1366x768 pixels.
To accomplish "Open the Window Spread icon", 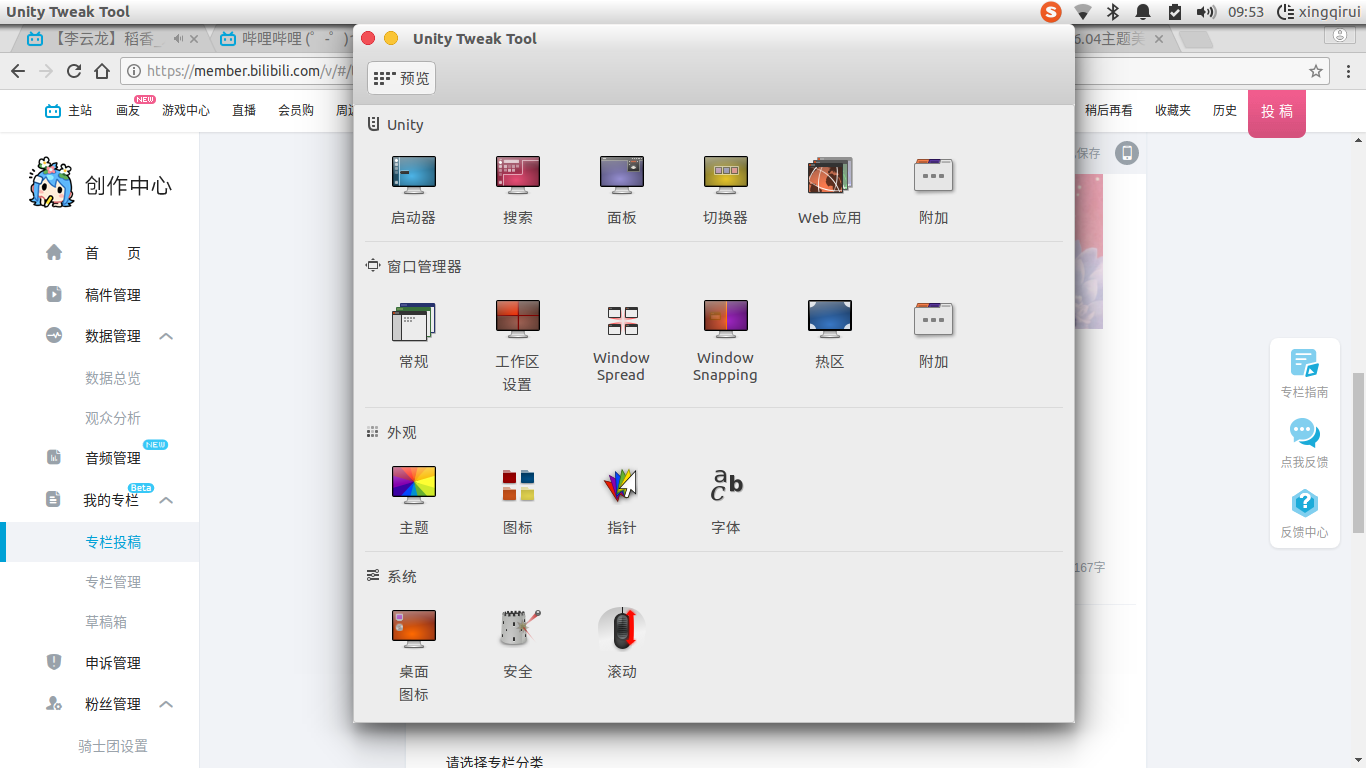I will pyautogui.click(x=622, y=321).
